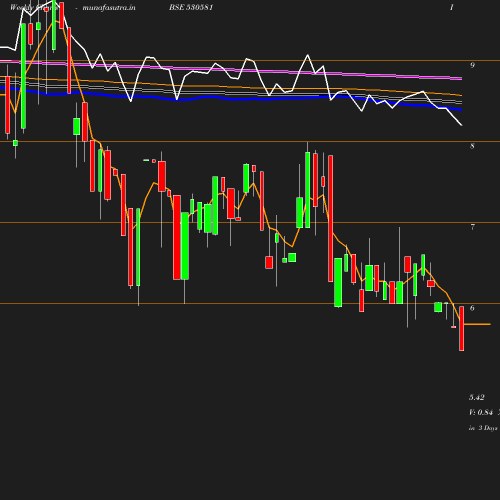This screenshot has height=500, width=500.
Task: Click the '3 Days' text
Action: click(x=488, y=428)
